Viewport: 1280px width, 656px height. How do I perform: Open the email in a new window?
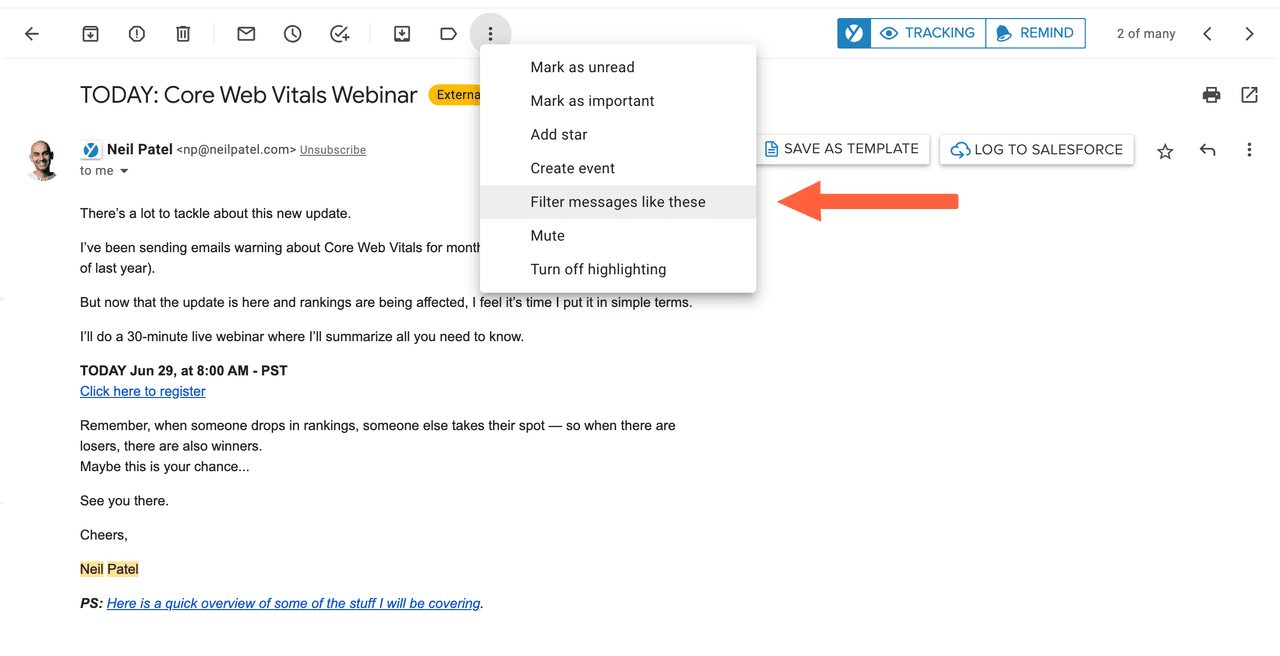click(1249, 94)
